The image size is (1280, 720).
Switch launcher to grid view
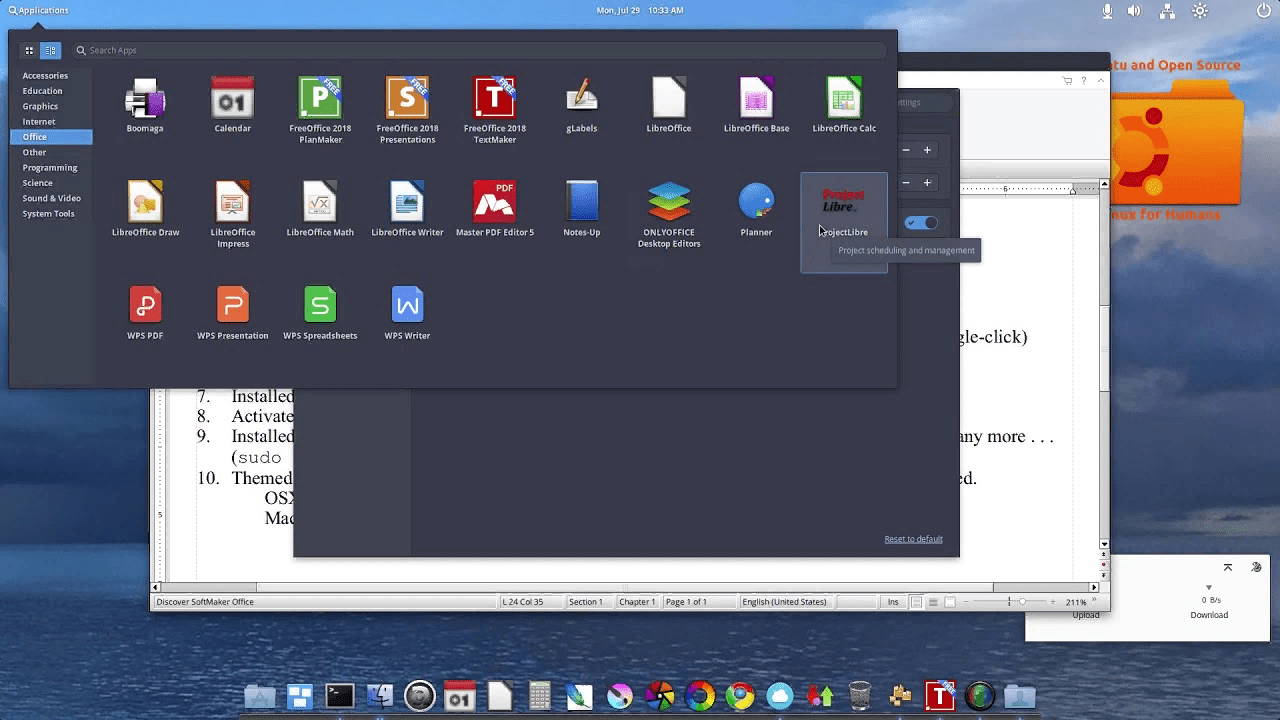(29, 50)
